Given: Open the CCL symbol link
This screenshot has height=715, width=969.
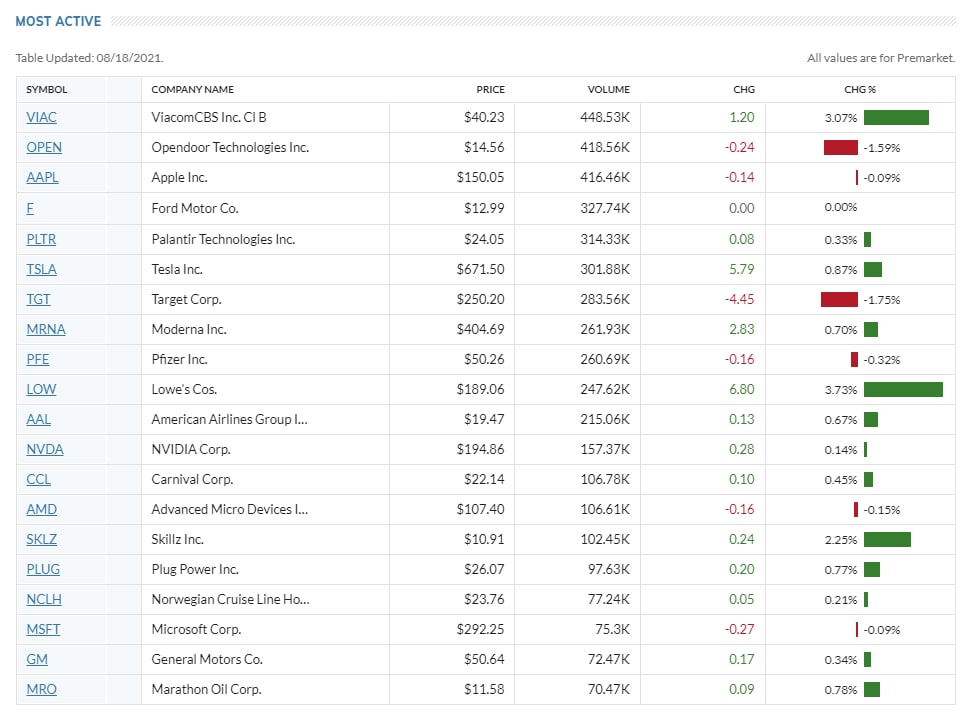Looking at the screenshot, I should pyautogui.click(x=38, y=480).
